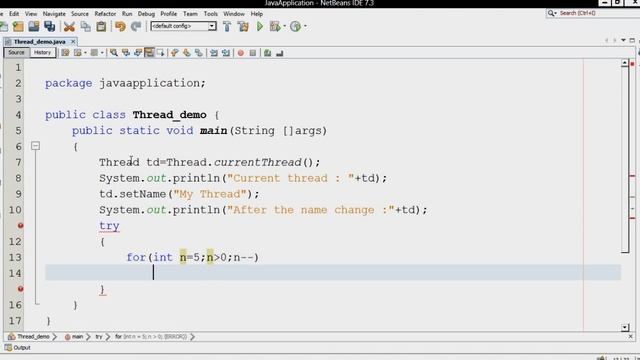The height and width of the screenshot is (360, 640).
Task: Open the Profile menu
Action: pos(169,14)
